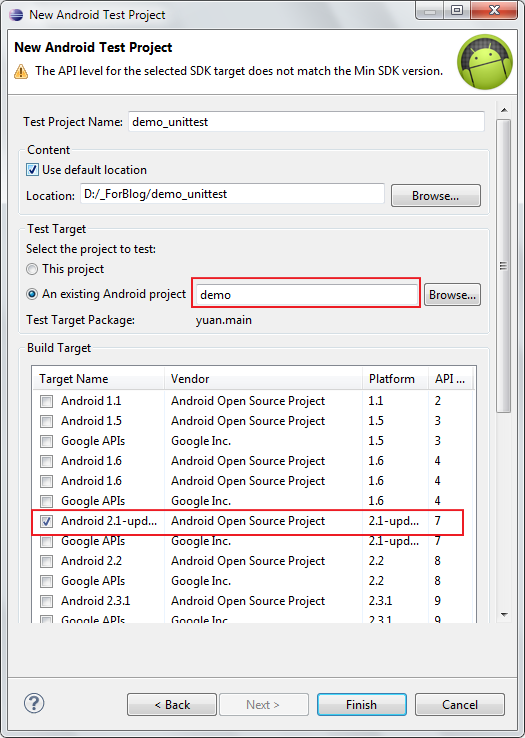Go to previous page with Back
The height and width of the screenshot is (738, 525).
click(x=172, y=705)
